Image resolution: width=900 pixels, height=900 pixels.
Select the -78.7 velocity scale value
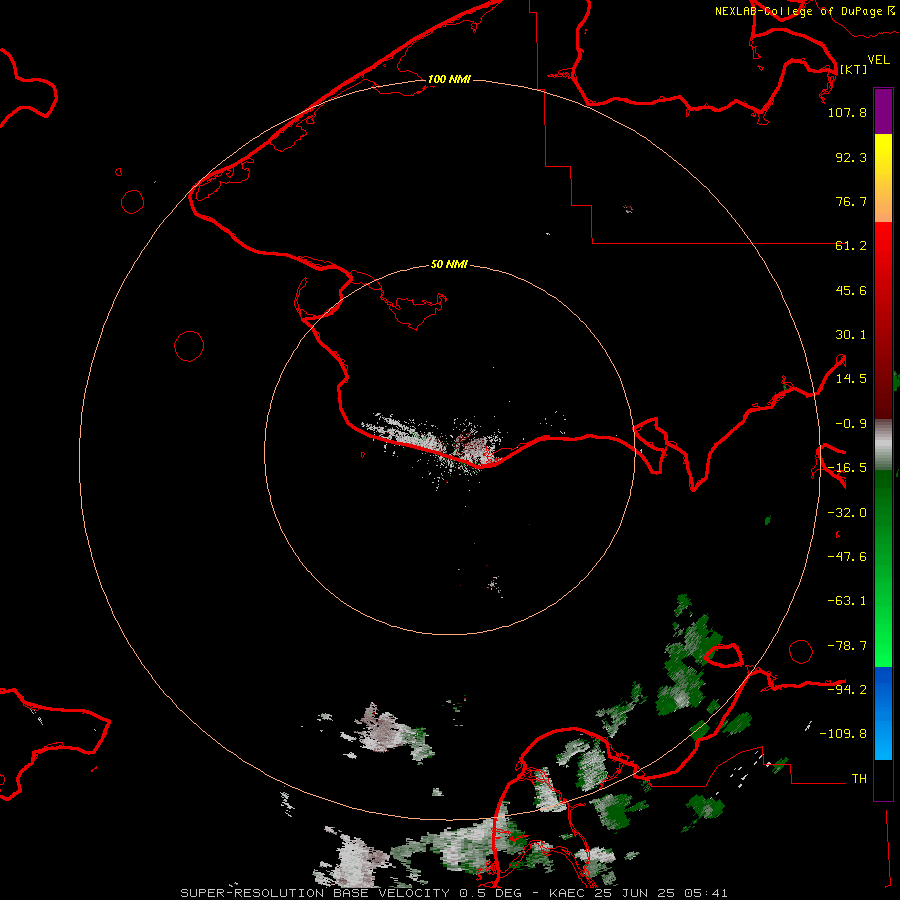pyautogui.click(x=847, y=646)
